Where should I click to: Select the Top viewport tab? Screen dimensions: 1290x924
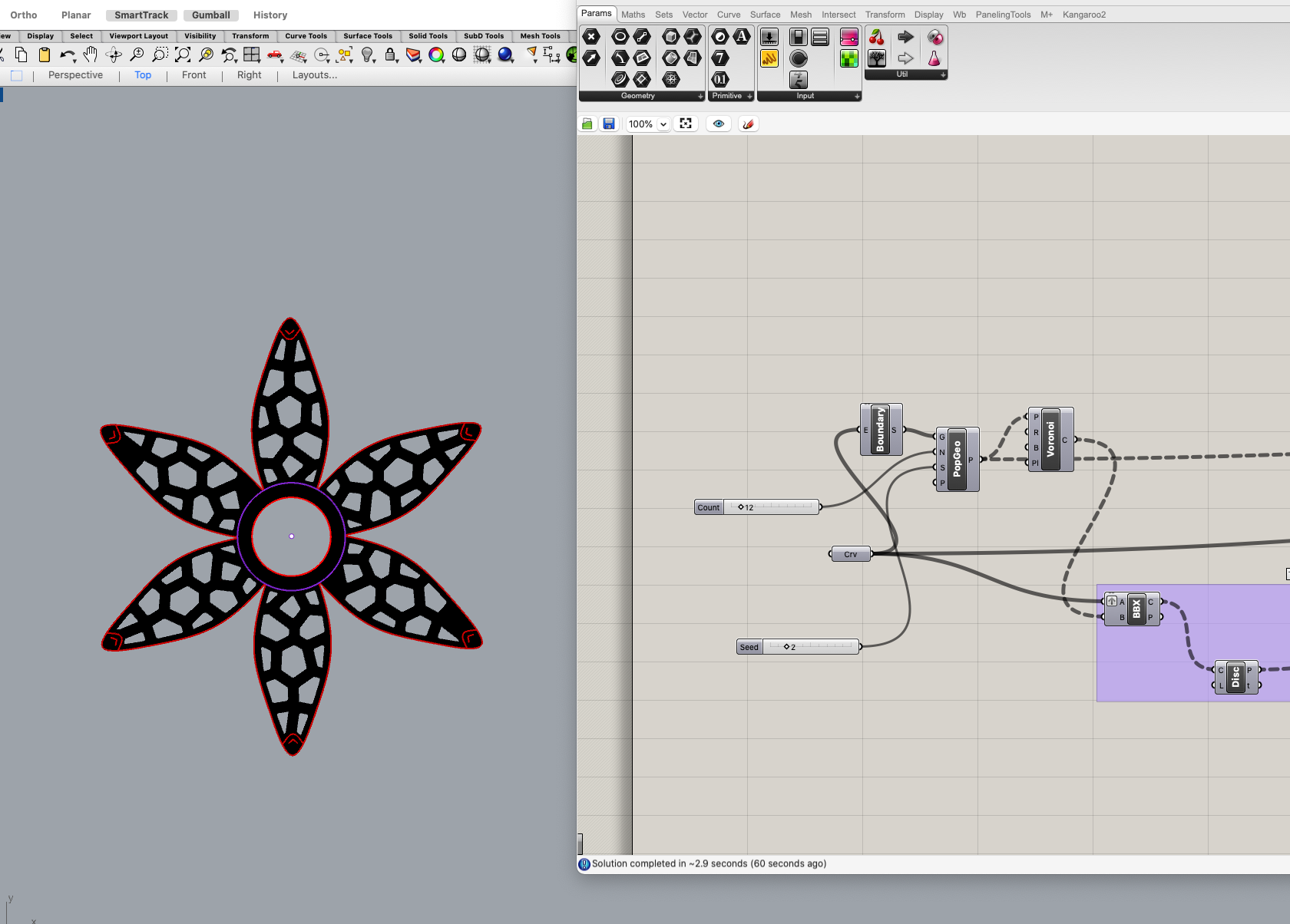[143, 75]
